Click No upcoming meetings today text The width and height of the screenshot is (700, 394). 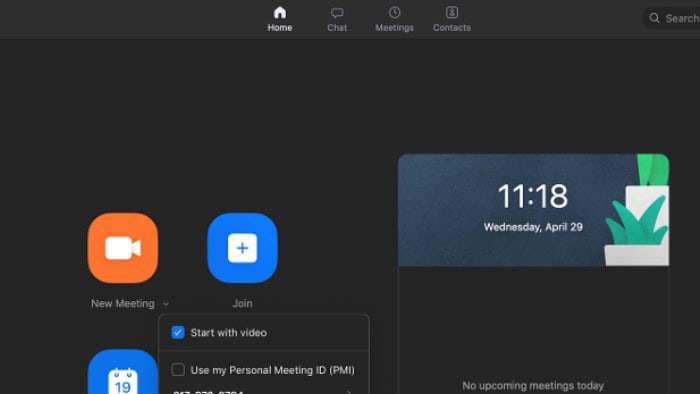(x=533, y=386)
